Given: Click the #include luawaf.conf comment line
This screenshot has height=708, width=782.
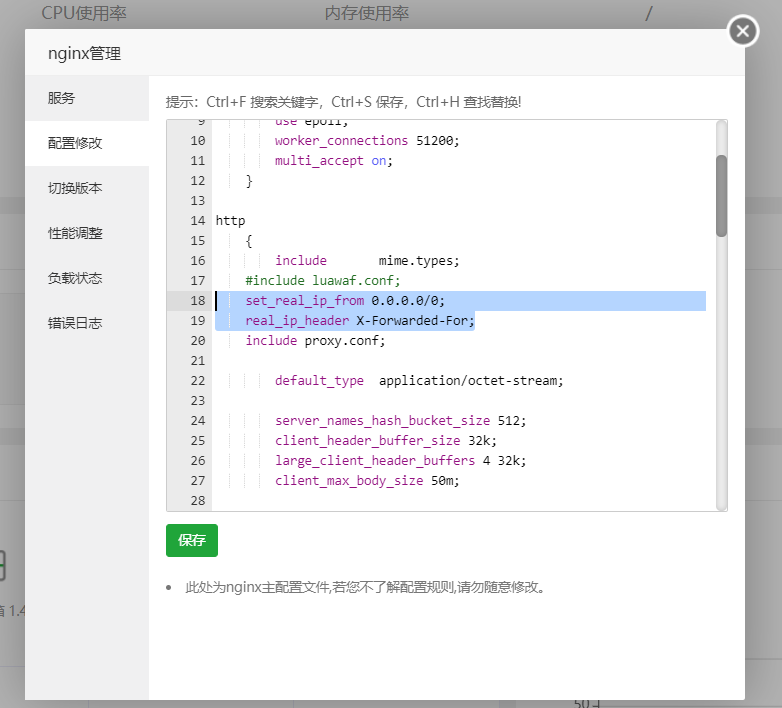Looking at the screenshot, I should pyautogui.click(x=323, y=281).
